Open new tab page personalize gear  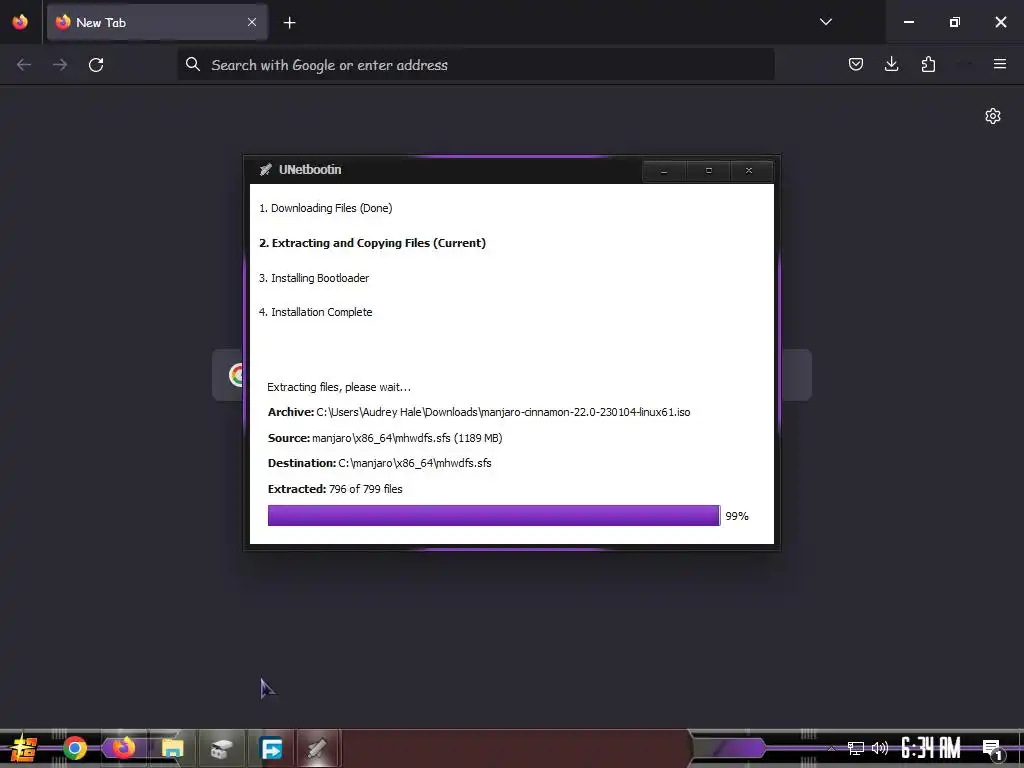point(993,116)
